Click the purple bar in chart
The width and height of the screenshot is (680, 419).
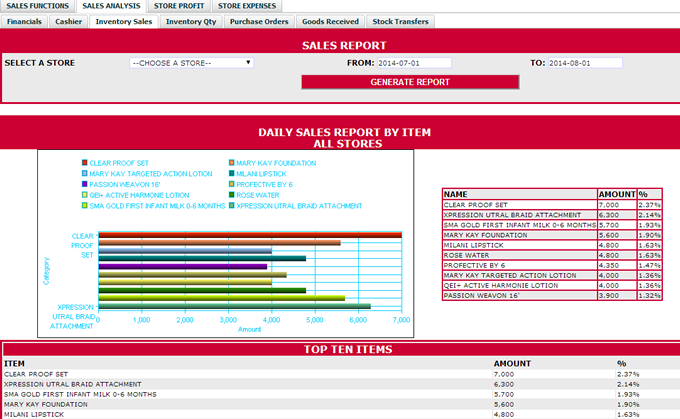click(x=183, y=266)
